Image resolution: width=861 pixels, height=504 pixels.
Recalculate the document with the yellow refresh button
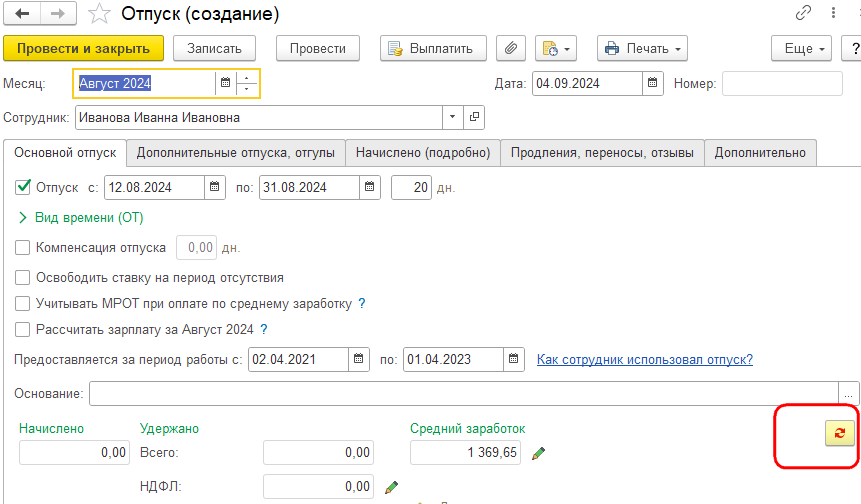(840, 433)
